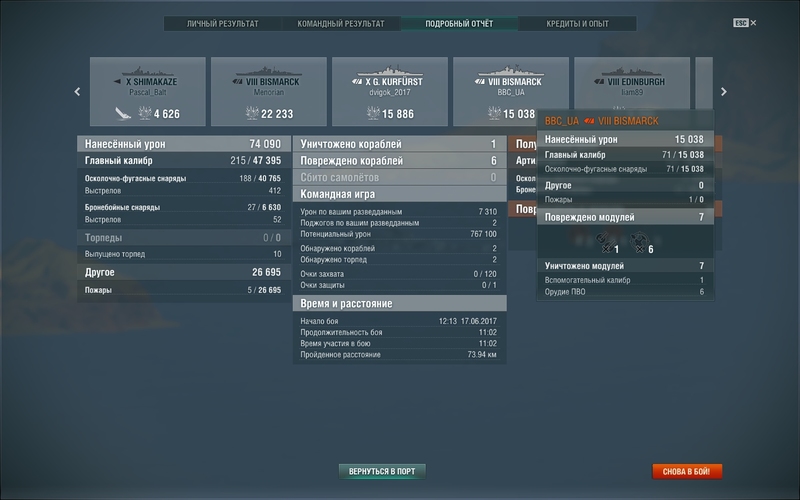800x500 pixels.
Task: Click sunk ship icon on Shimakaze card
Action: pos(122,113)
